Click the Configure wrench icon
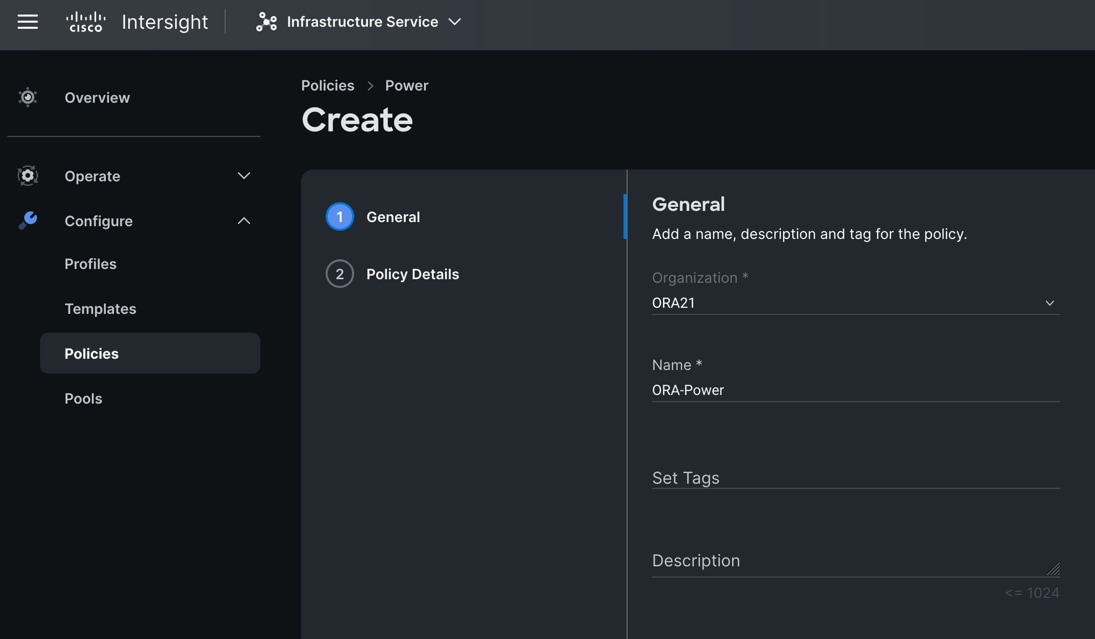The image size is (1095, 639). click(28, 221)
